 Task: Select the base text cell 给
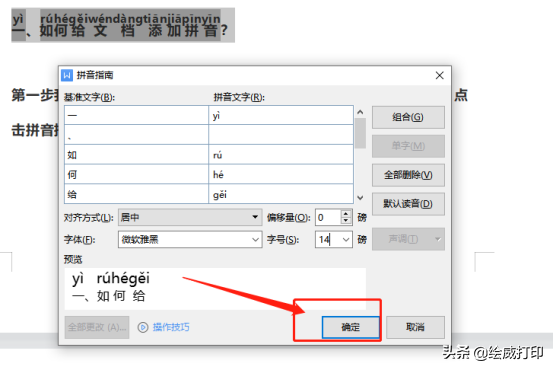[x=136, y=194]
